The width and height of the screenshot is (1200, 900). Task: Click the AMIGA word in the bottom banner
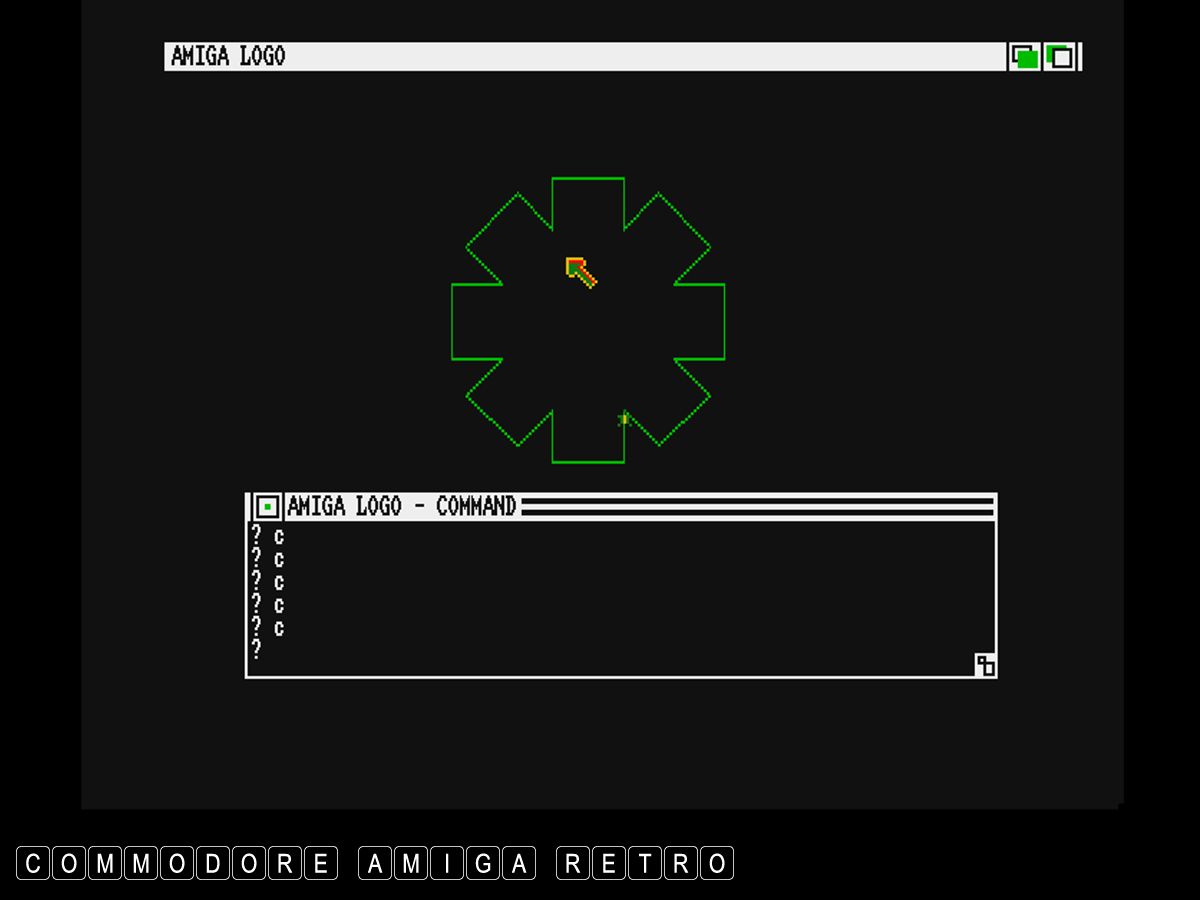(447, 863)
